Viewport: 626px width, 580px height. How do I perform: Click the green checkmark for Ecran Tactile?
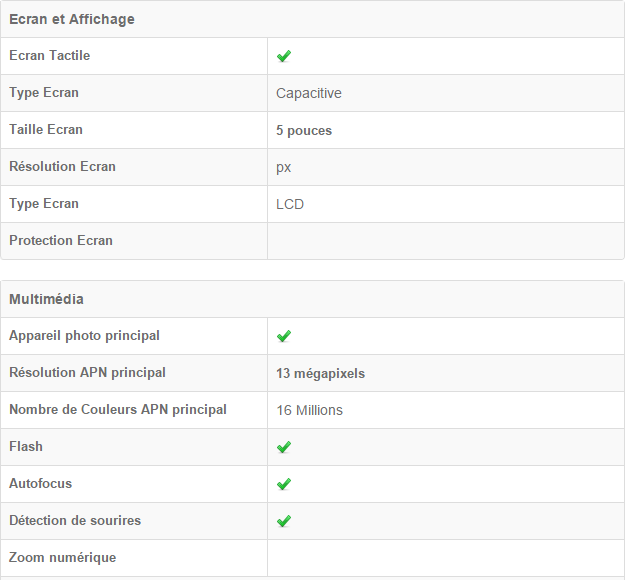point(284,56)
